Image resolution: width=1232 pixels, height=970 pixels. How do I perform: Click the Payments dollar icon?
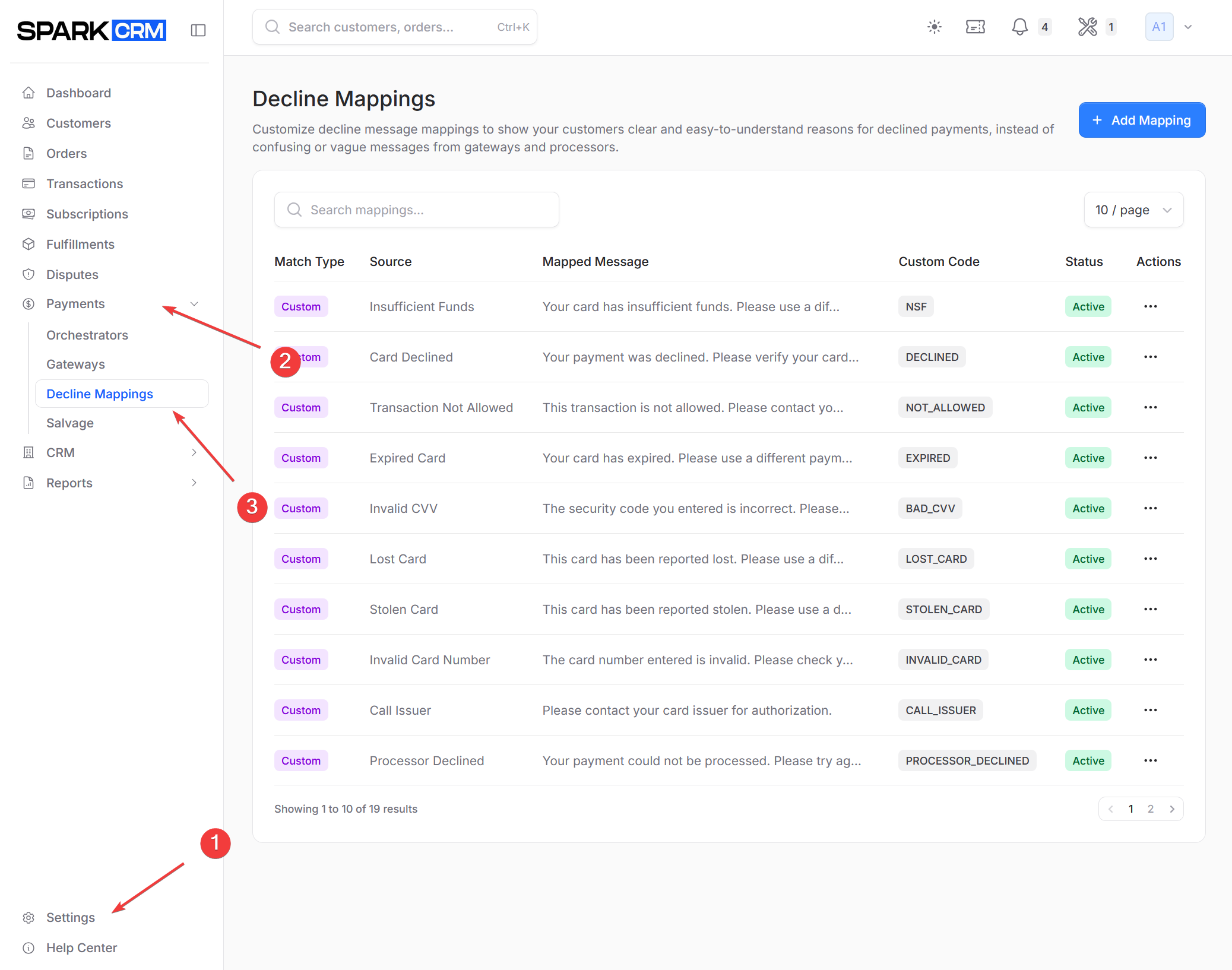[x=28, y=304]
